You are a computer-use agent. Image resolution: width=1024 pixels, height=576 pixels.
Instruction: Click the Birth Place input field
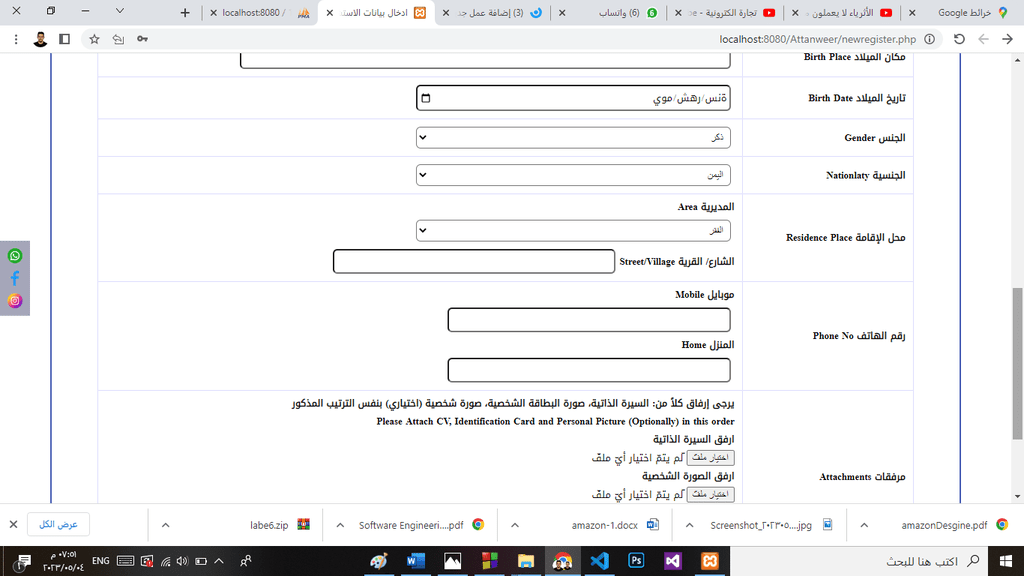pos(485,61)
